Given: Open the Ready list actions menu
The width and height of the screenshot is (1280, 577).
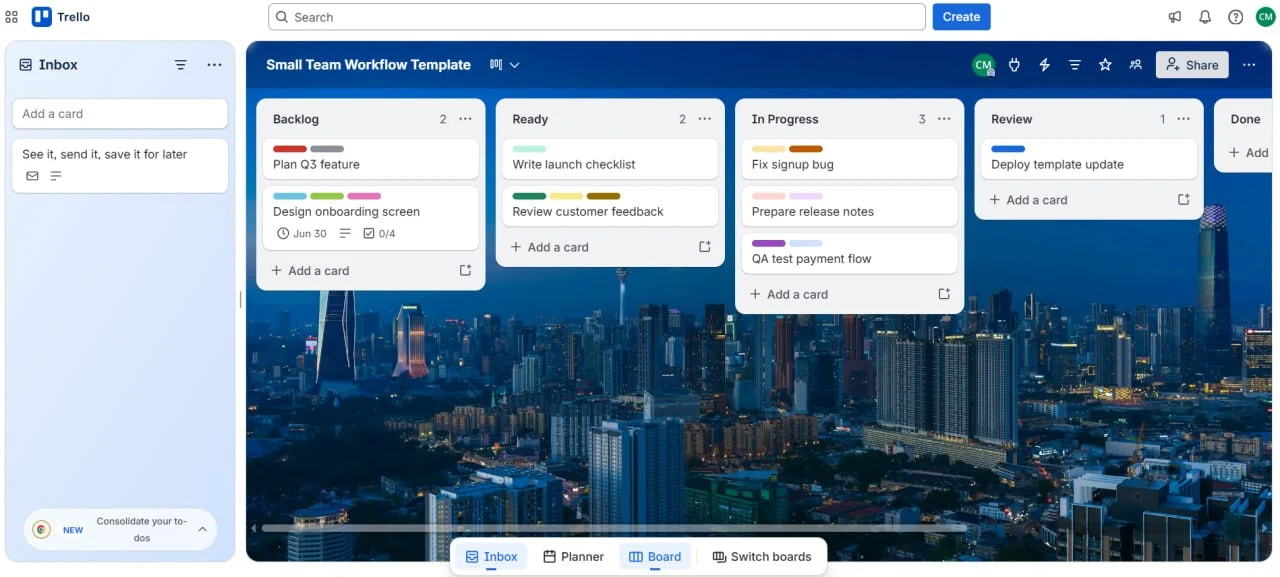Looking at the screenshot, I should click(705, 119).
